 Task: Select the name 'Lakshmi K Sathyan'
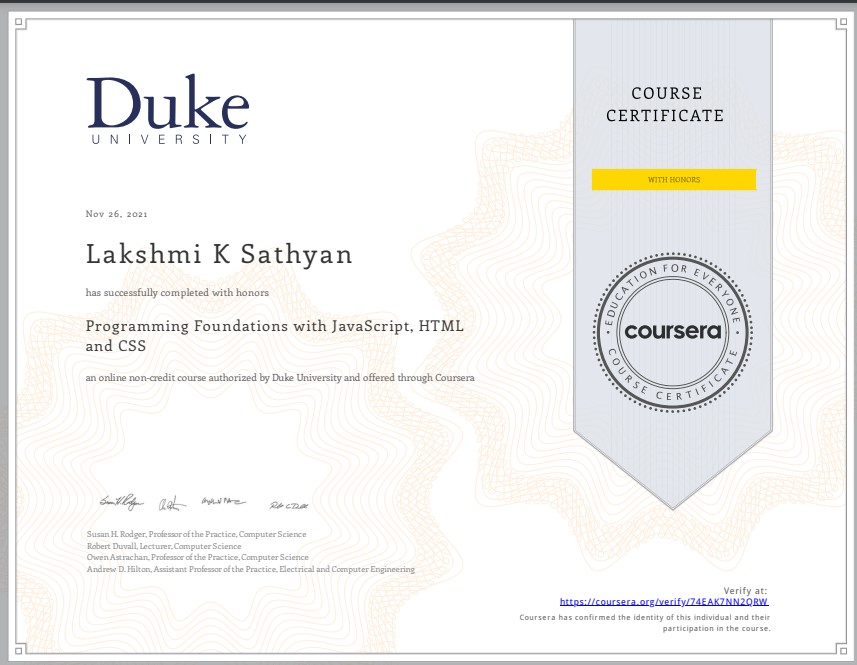(219, 255)
